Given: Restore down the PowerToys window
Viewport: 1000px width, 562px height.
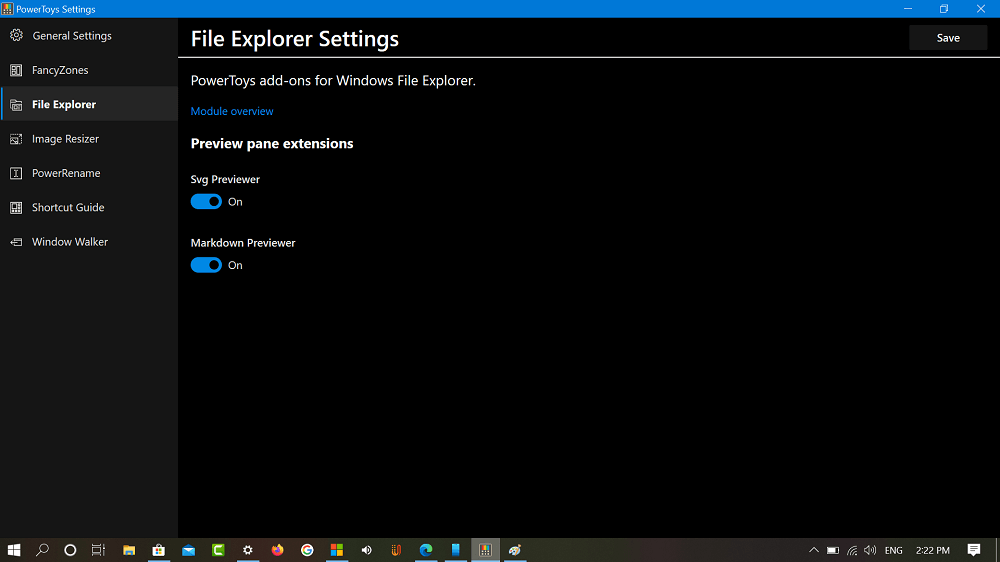Looking at the screenshot, I should 944,9.
